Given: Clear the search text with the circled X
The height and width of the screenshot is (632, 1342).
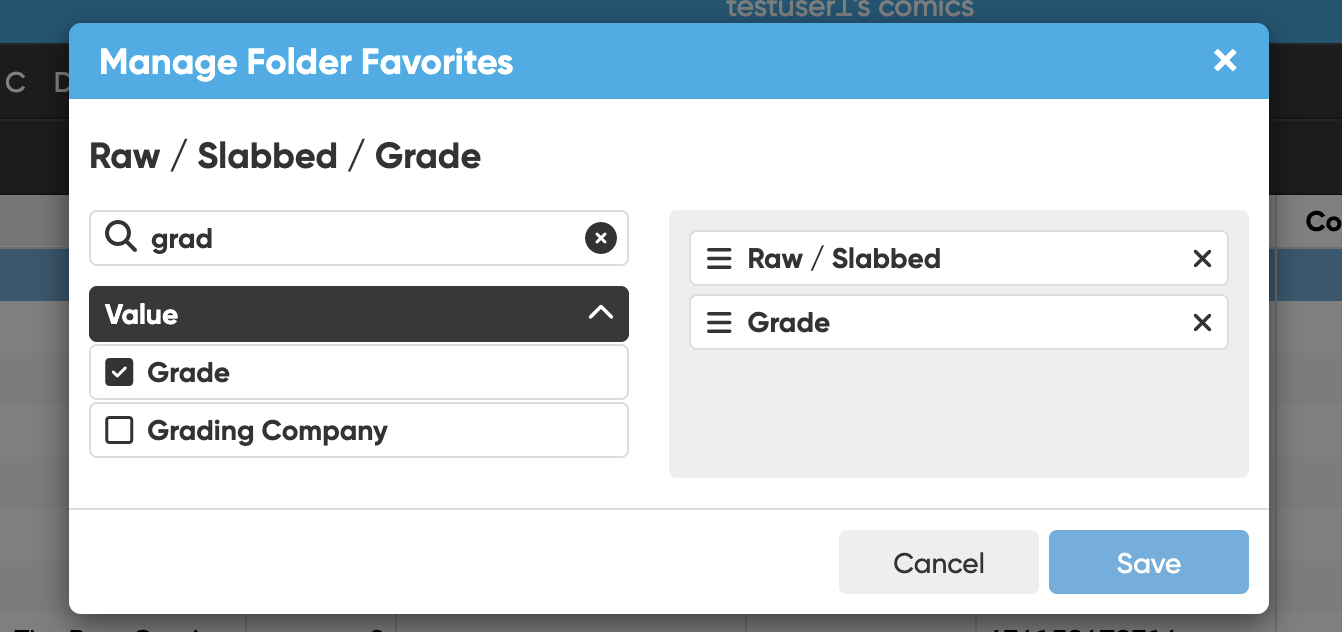Looking at the screenshot, I should click(x=600, y=238).
